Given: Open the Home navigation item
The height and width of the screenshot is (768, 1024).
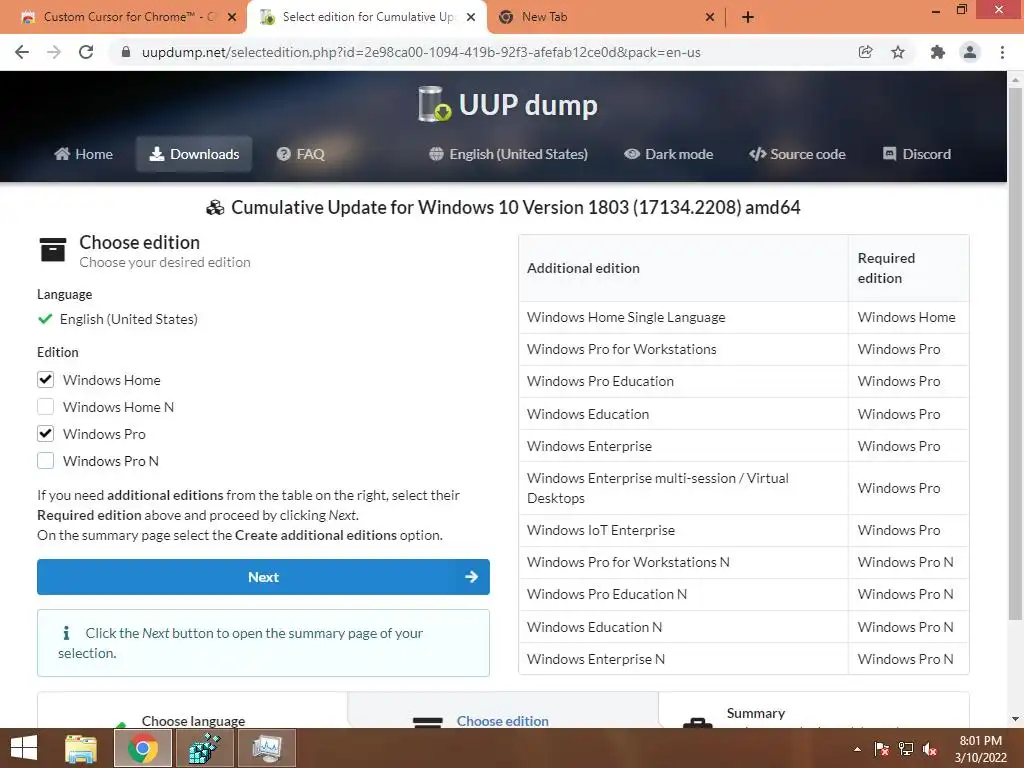Looking at the screenshot, I should click(x=84, y=154).
